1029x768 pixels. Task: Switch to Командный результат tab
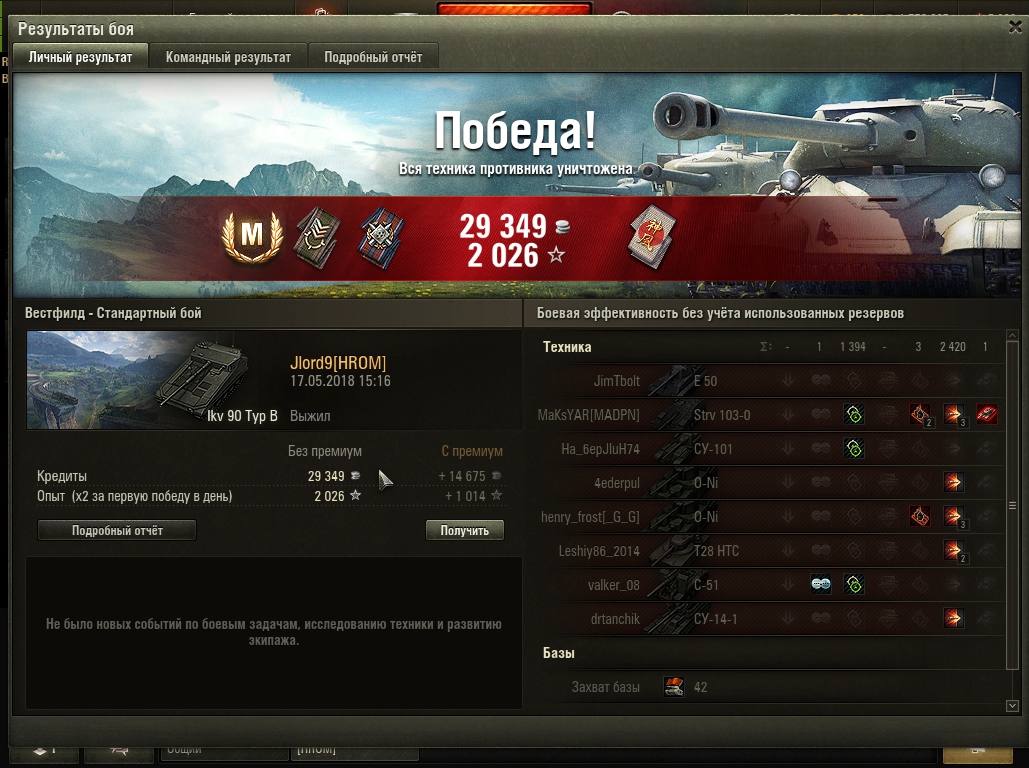pyautogui.click(x=228, y=57)
